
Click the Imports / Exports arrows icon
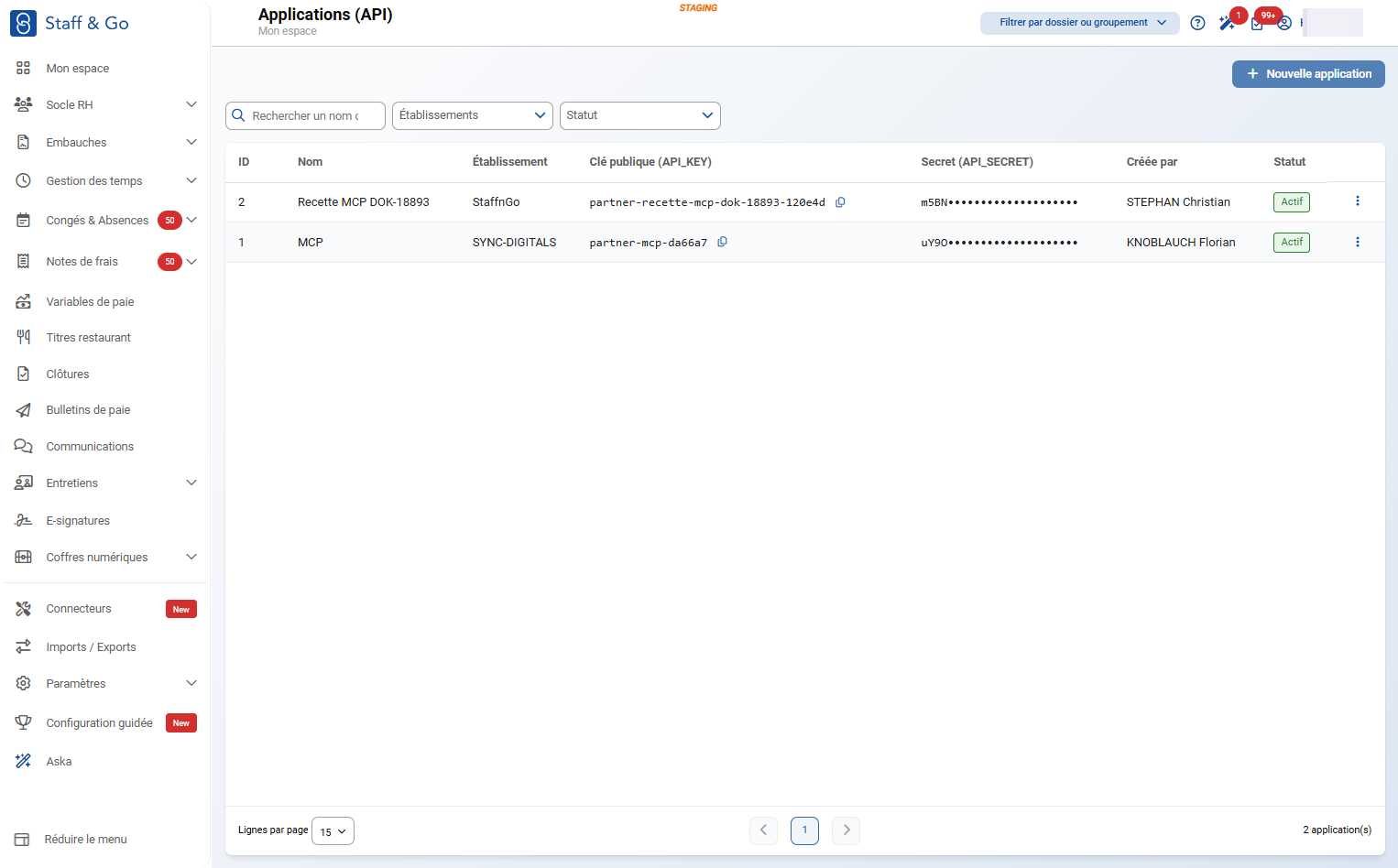[24, 647]
